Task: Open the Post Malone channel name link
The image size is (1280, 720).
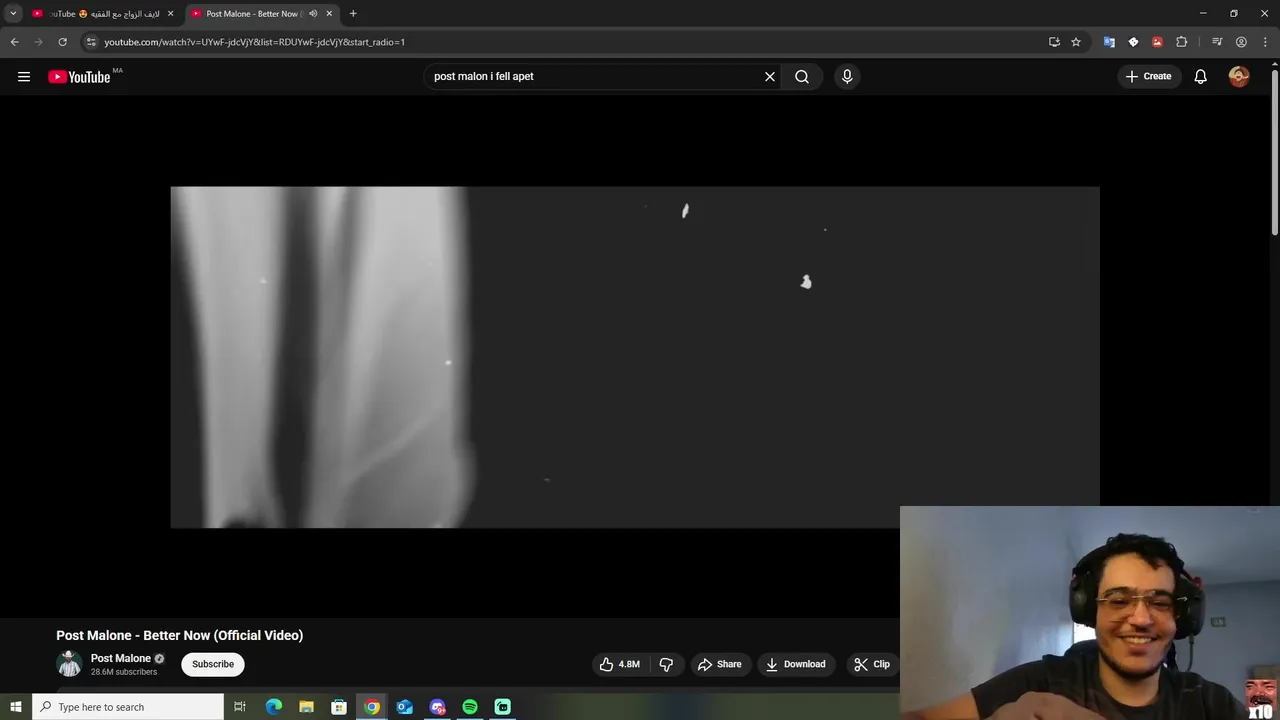Action: pyautogui.click(x=120, y=658)
